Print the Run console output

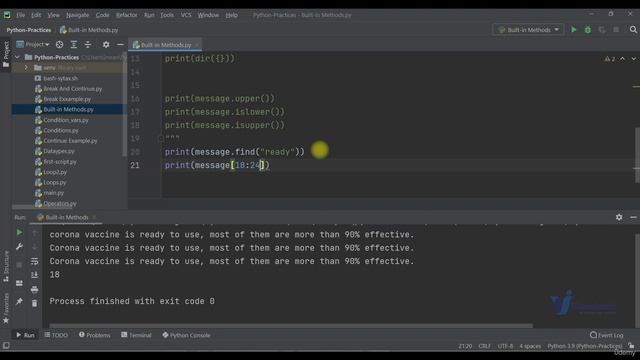(35, 289)
